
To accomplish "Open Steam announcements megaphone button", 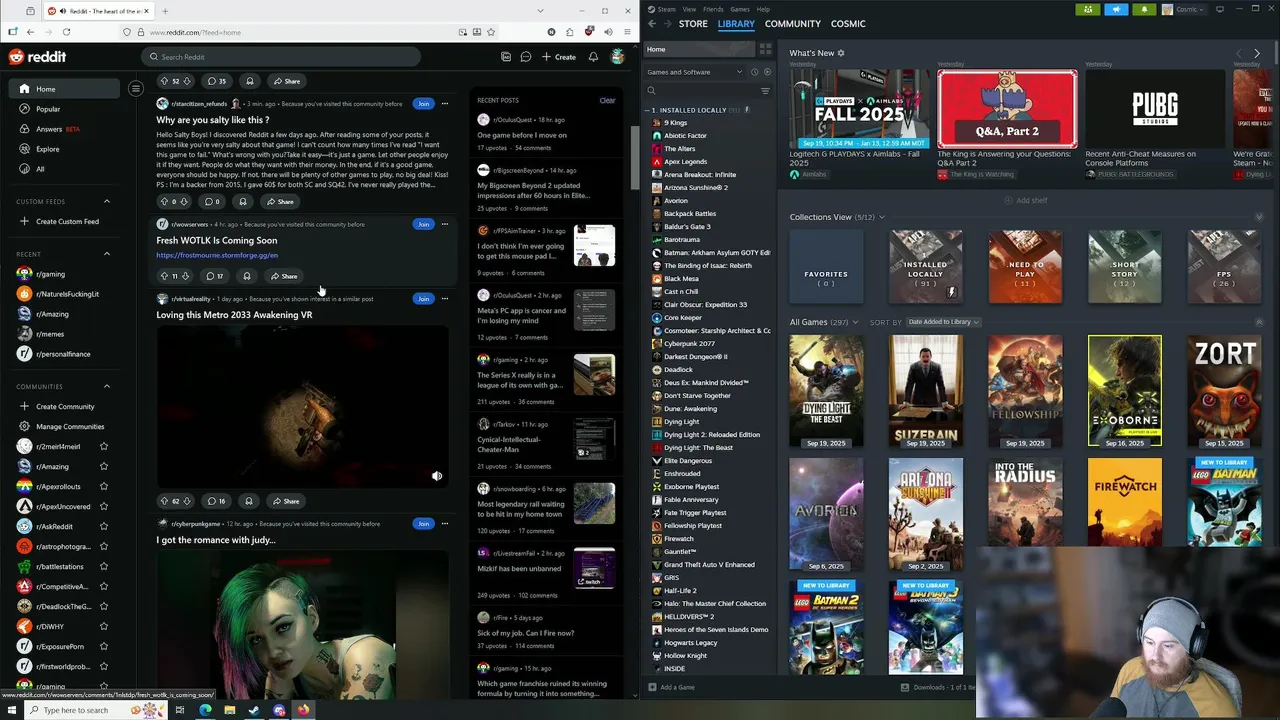I will pyautogui.click(x=1116, y=9).
